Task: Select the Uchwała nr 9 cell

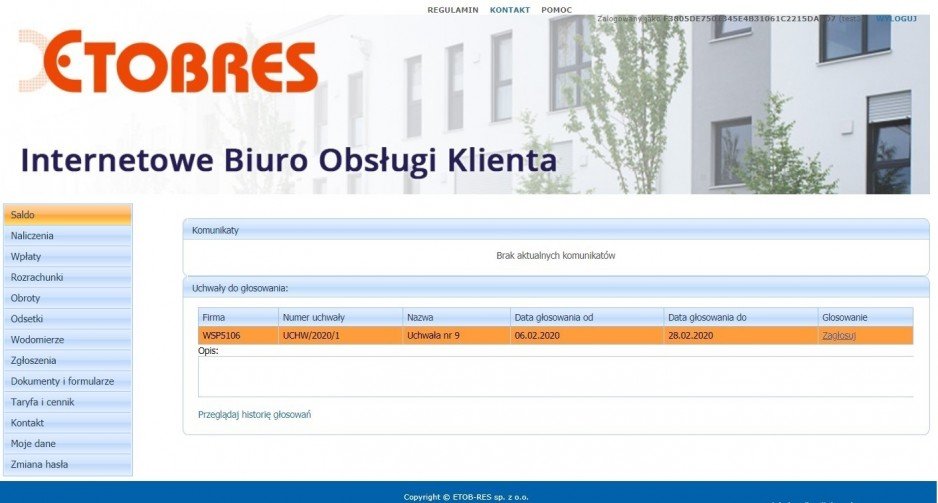Action: (x=456, y=336)
